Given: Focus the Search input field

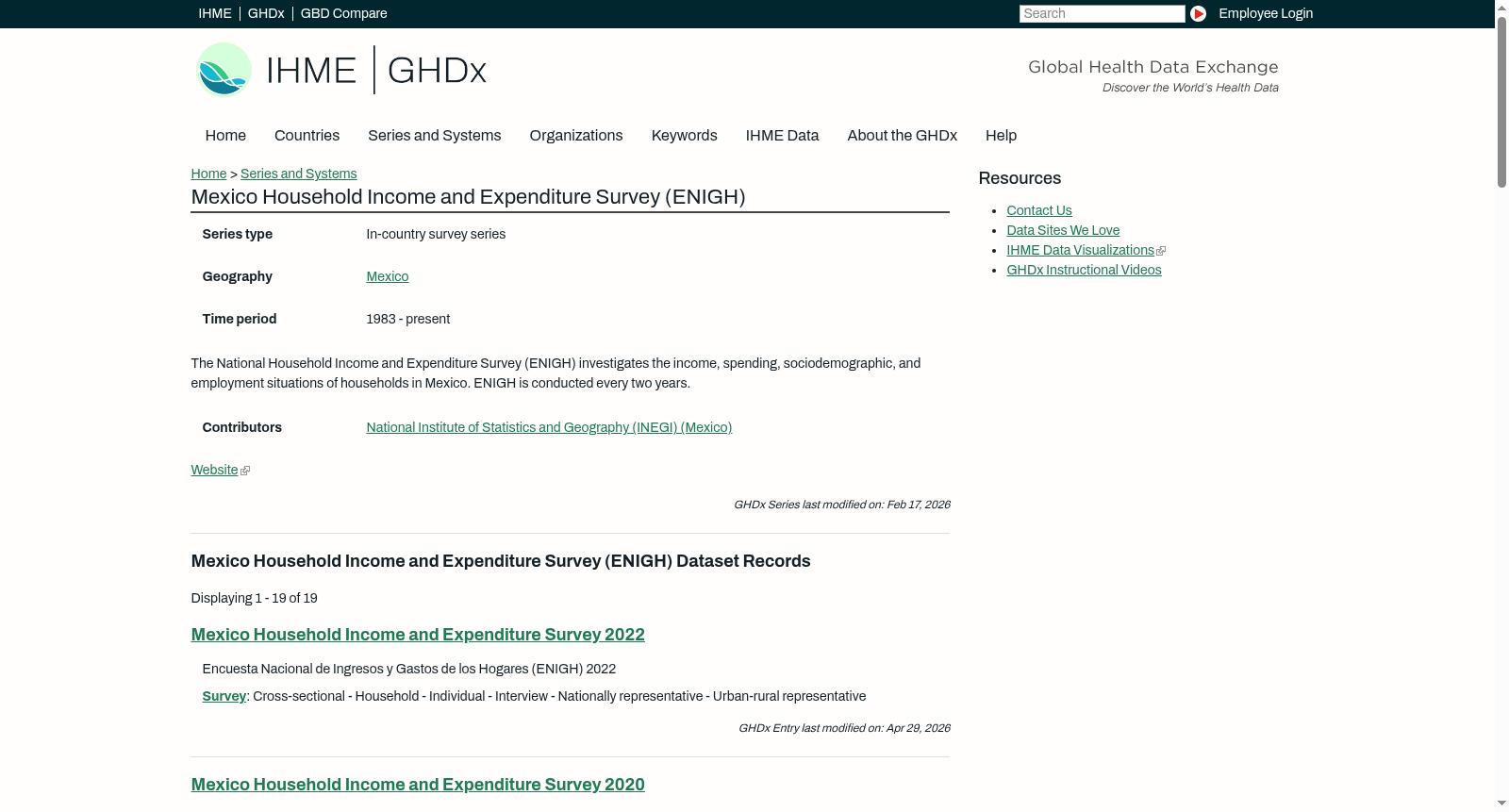Looking at the screenshot, I should [1102, 13].
